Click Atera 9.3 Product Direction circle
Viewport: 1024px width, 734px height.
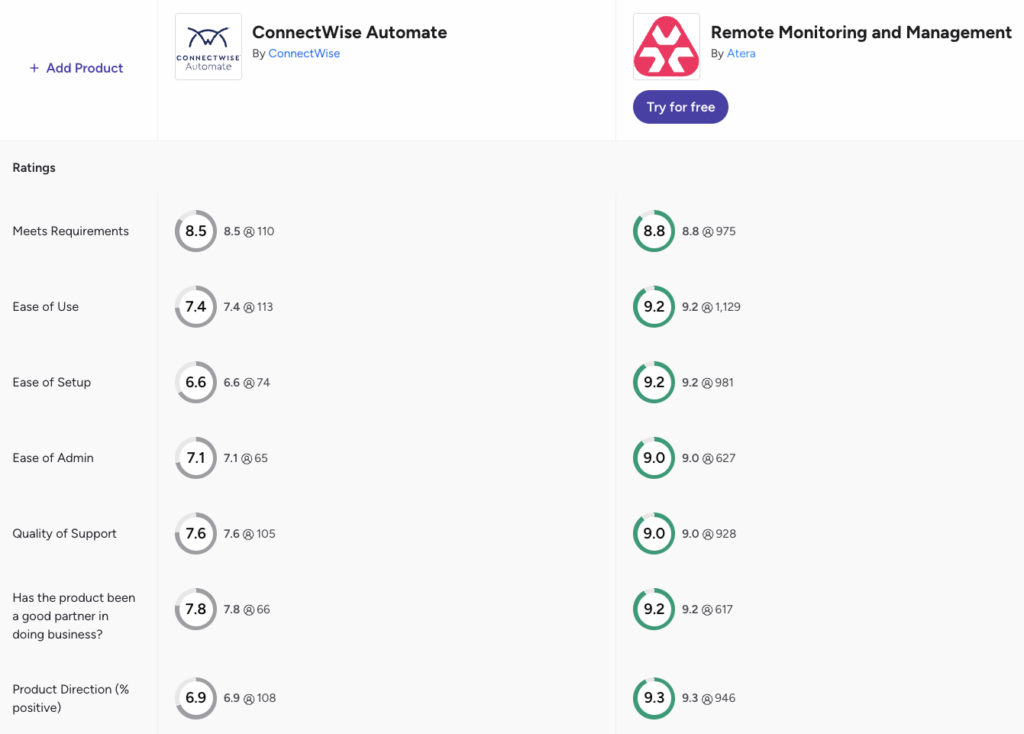pos(654,698)
